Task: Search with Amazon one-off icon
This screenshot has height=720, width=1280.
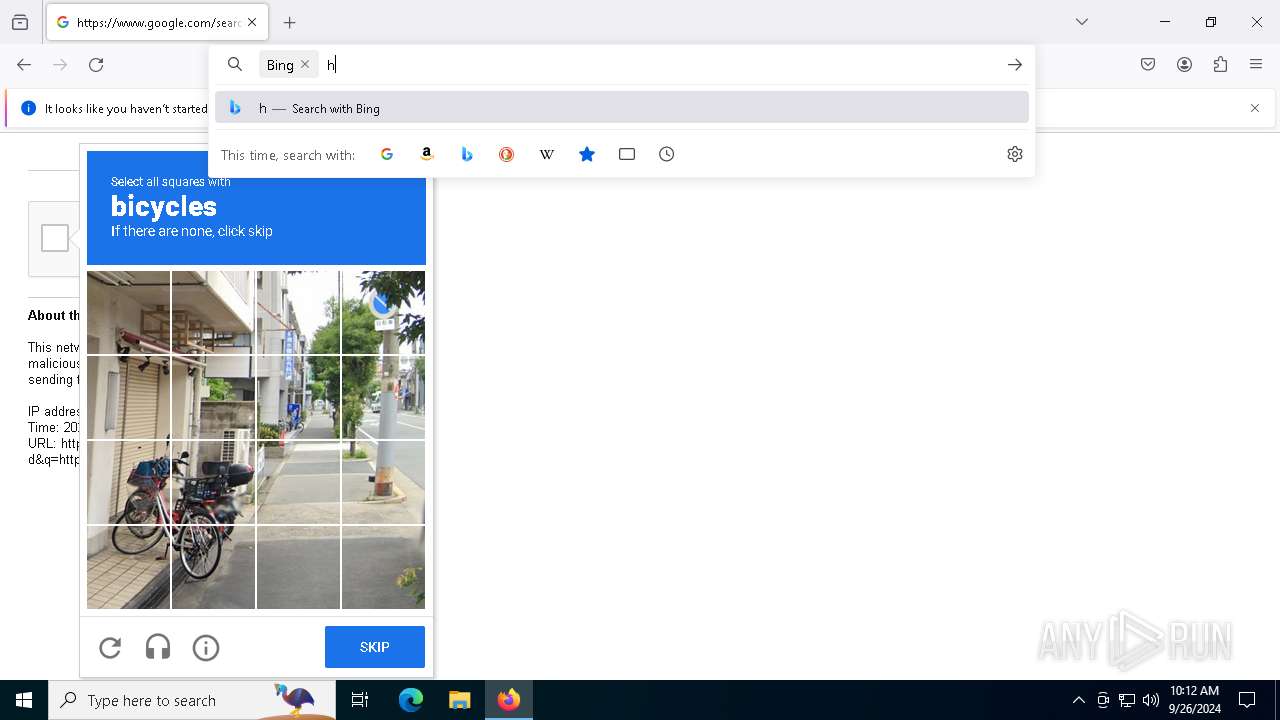Action: [x=427, y=154]
